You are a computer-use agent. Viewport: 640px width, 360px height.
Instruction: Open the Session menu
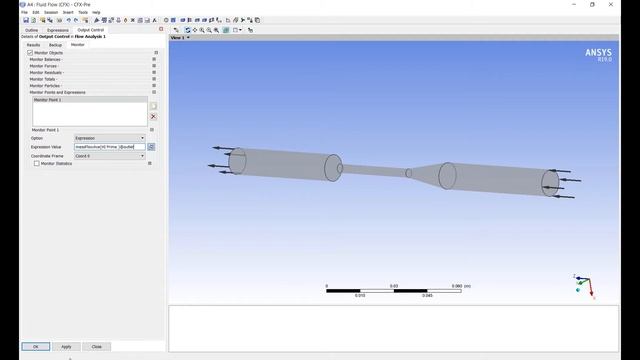pos(51,12)
